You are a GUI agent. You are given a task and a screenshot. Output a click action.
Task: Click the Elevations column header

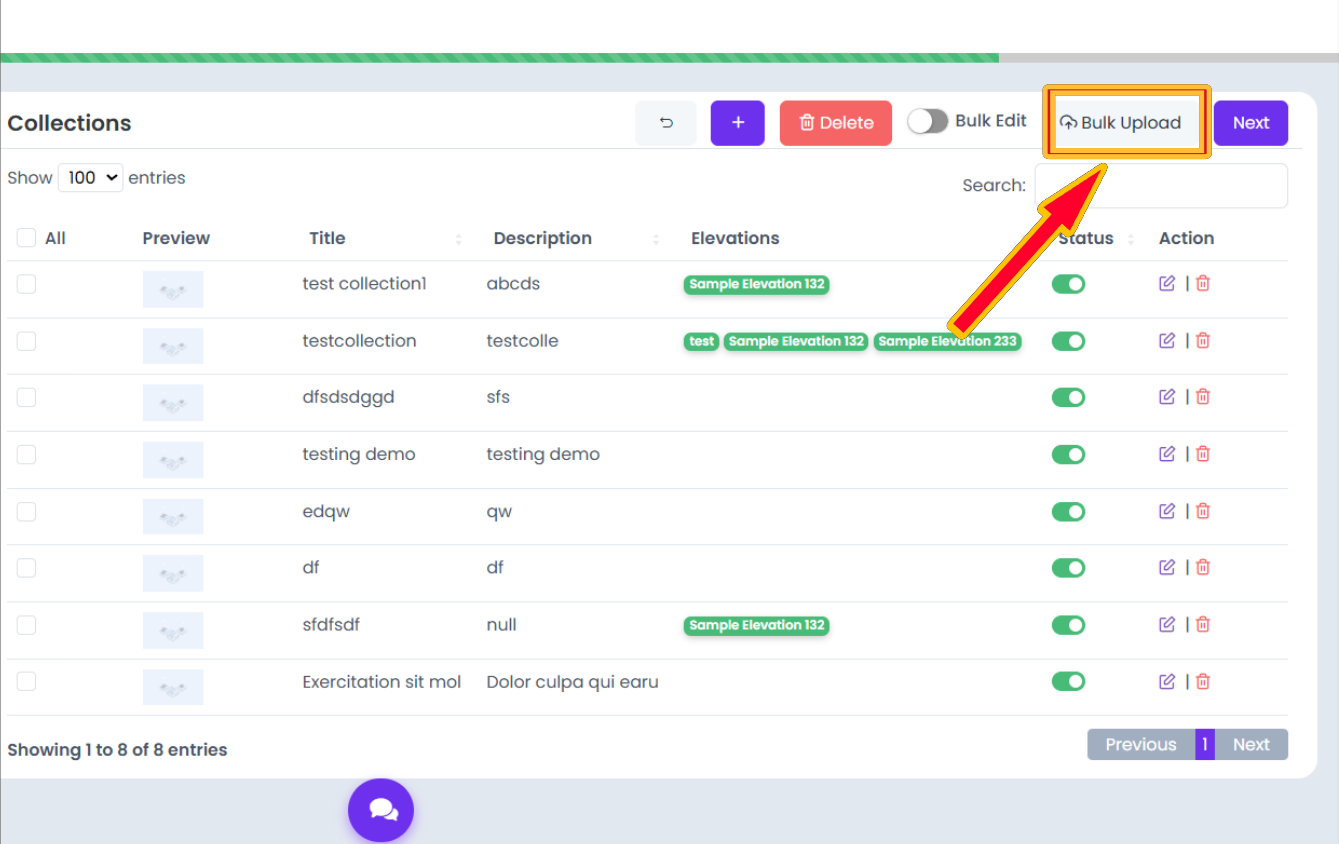click(x=735, y=238)
